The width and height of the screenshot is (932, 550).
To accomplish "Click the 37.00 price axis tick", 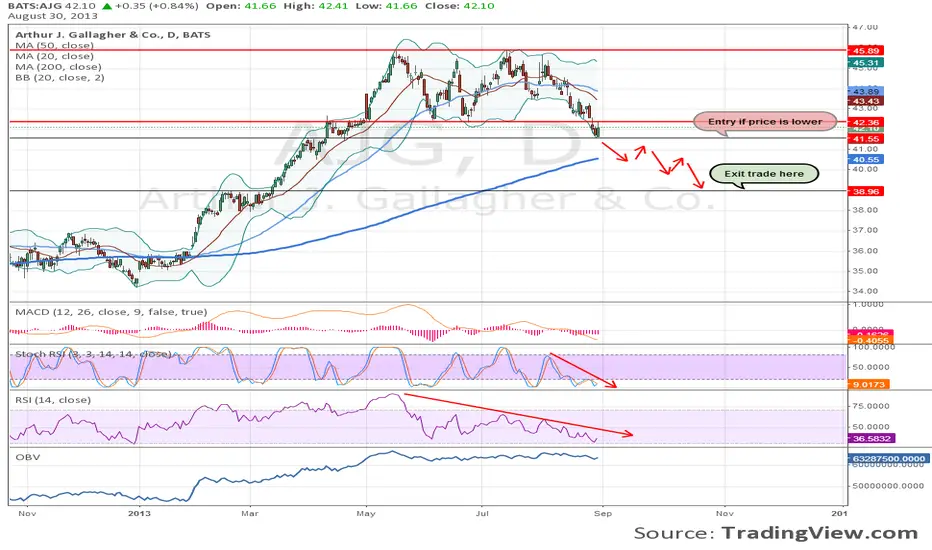I will pos(865,230).
